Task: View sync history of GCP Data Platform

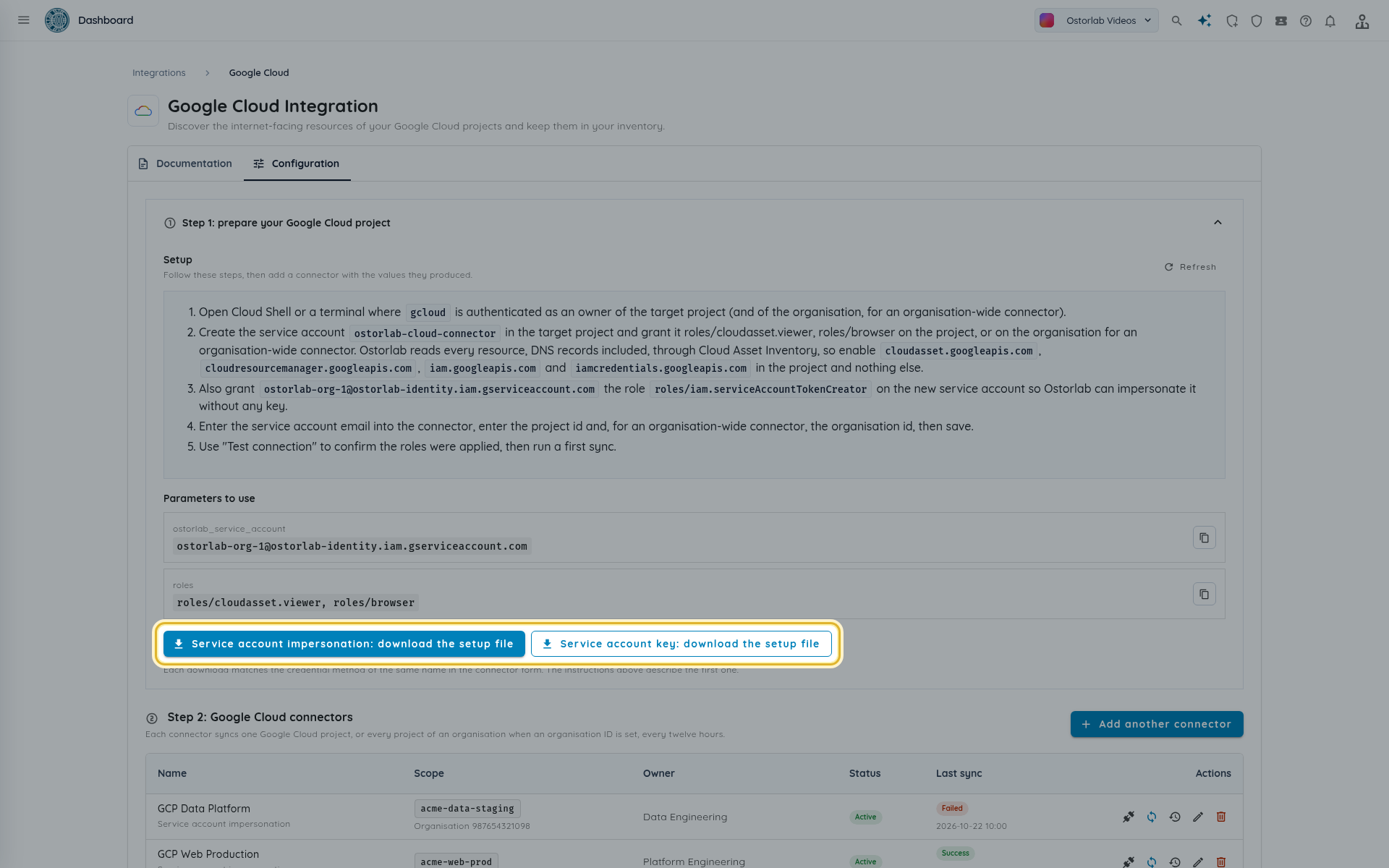Action: point(1175,817)
